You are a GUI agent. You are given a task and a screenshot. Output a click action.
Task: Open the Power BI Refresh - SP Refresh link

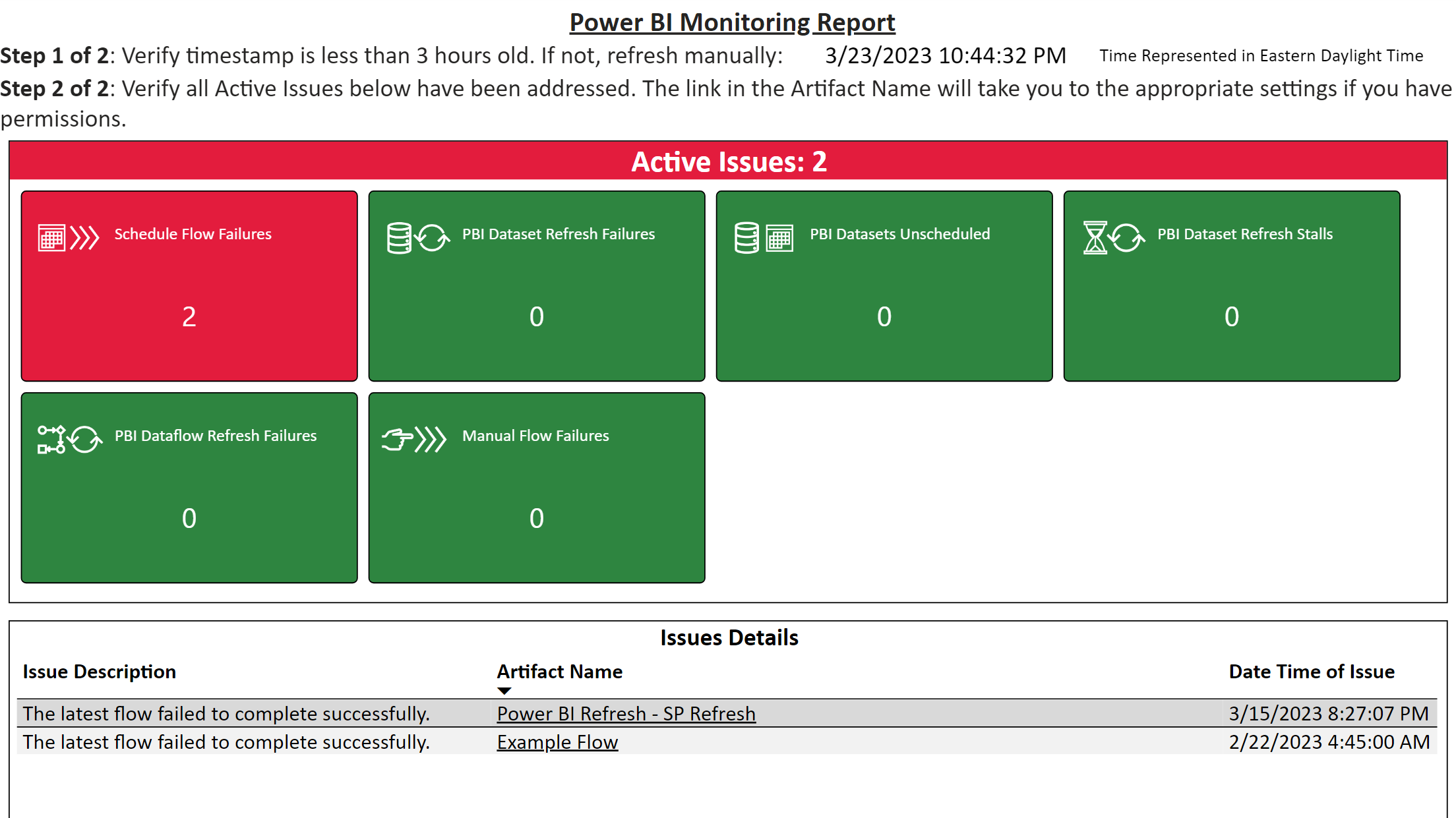tap(626, 713)
